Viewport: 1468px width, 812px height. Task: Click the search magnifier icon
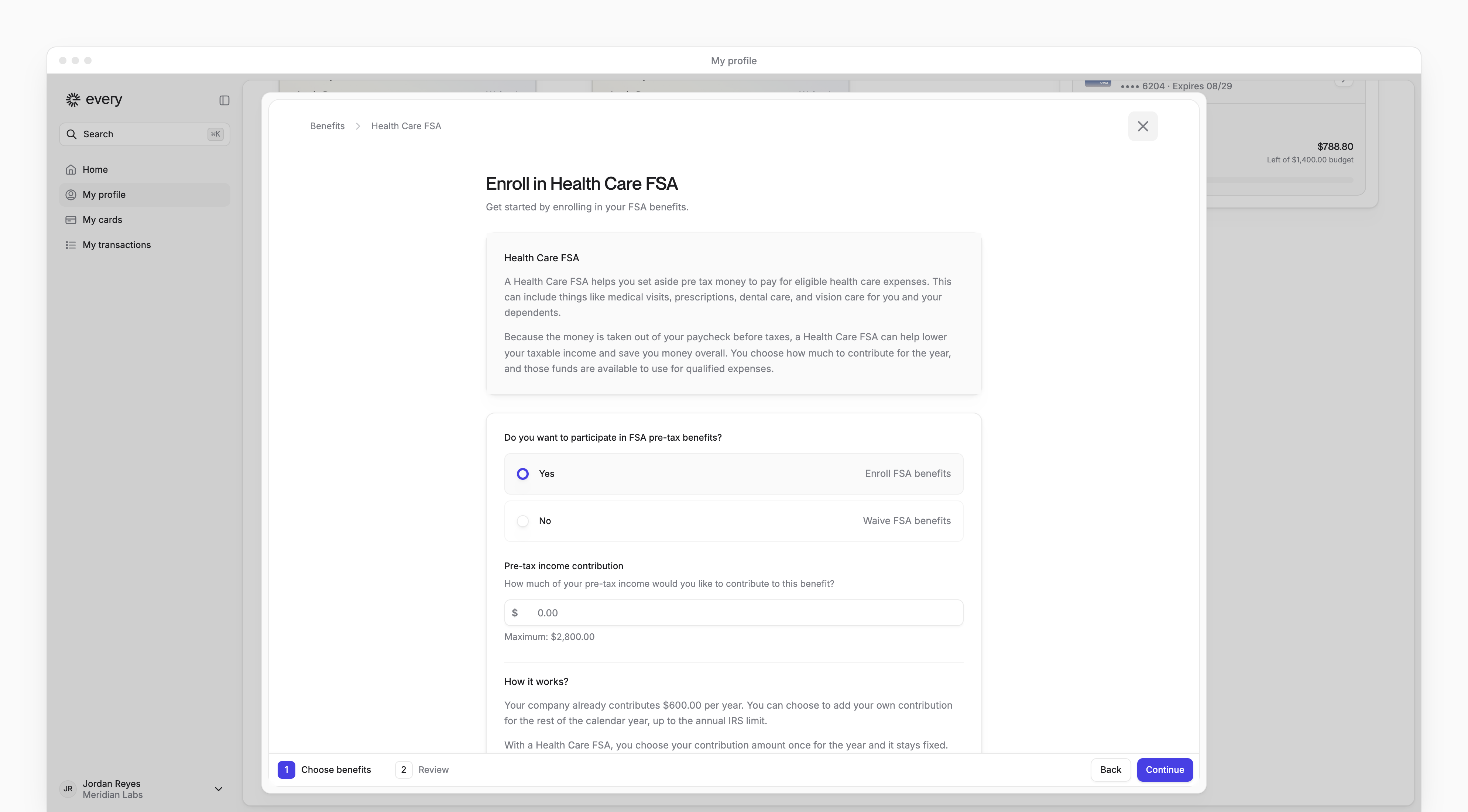[71, 134]
